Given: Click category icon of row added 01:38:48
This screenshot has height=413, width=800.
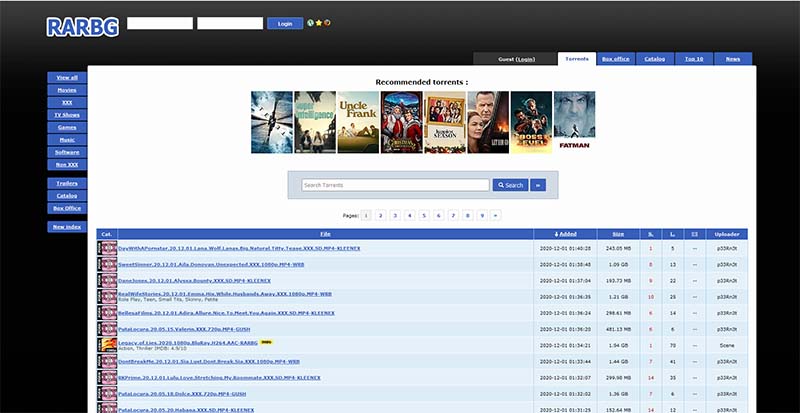Looking at the screenshot, I should tap(109, 264).
